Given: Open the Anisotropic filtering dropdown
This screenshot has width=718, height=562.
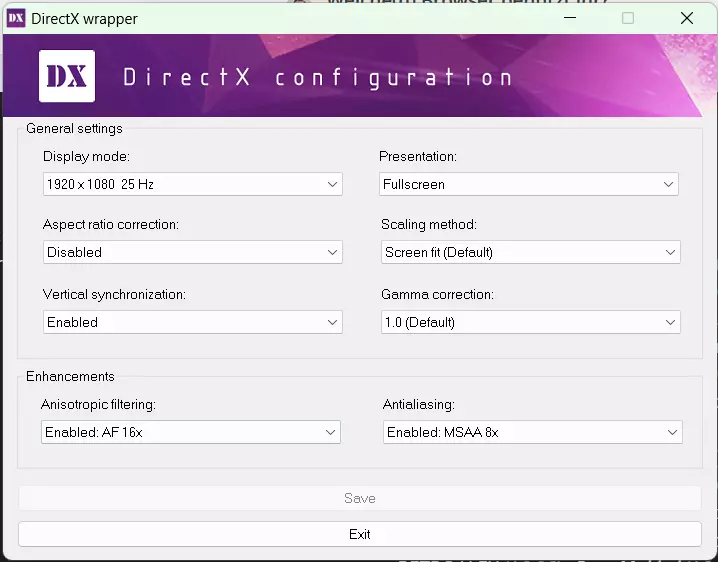Looking at the screenshot, I should tap(191, 432).
